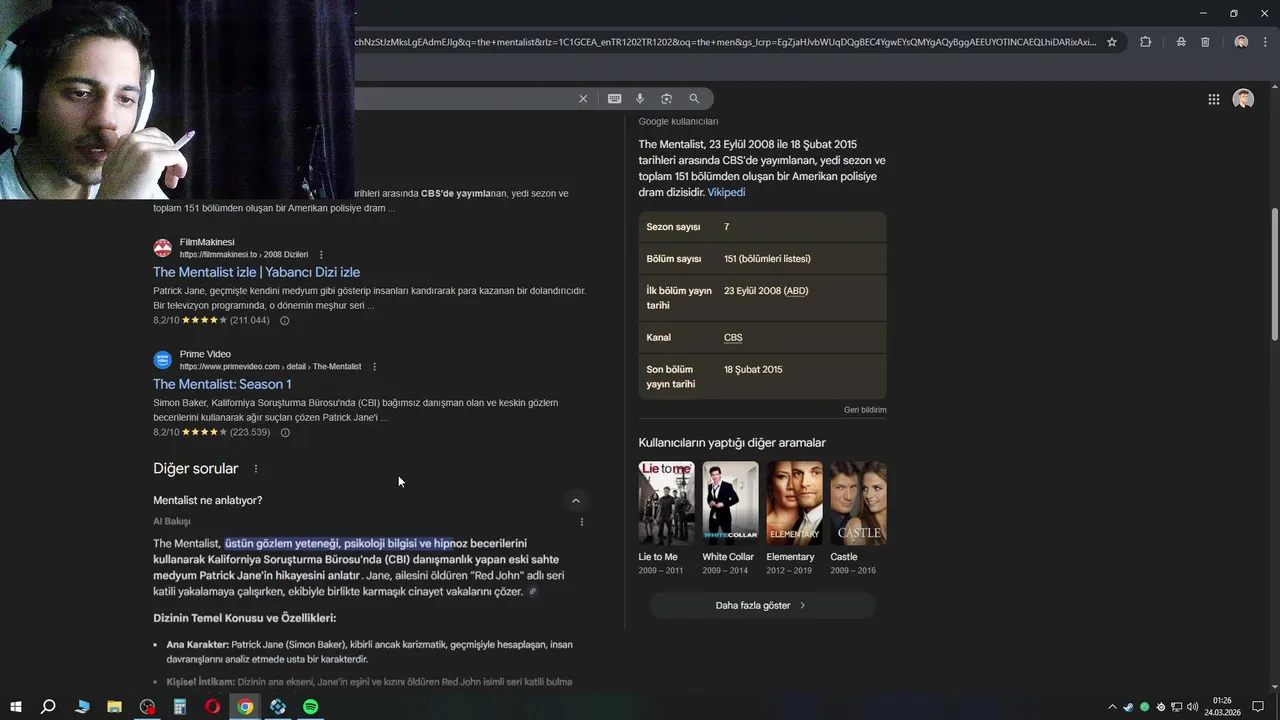Open Opera browser from the taskbar
1280x720 pixels.
(213, 707)
